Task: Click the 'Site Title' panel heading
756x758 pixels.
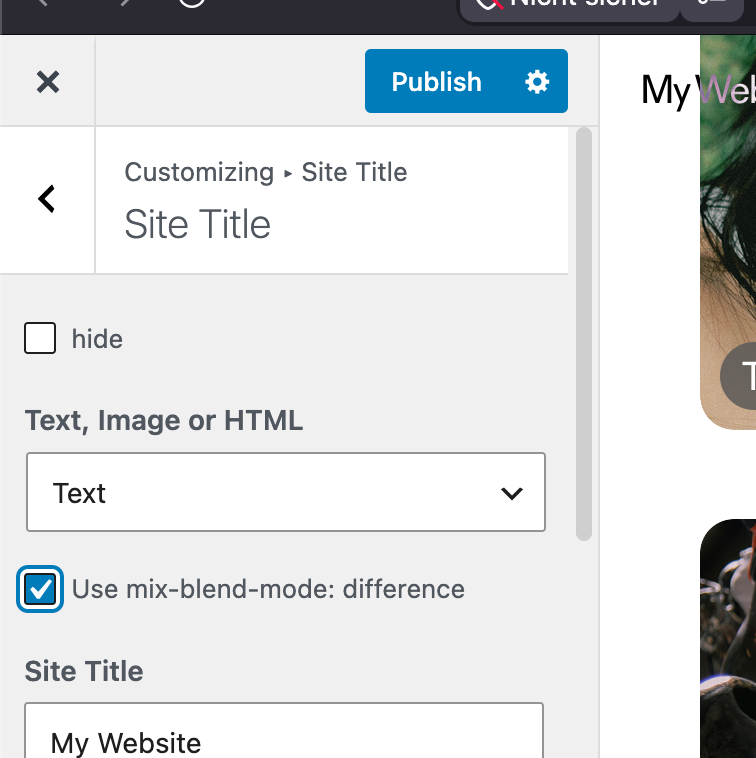Action: [x=197, y=224]
